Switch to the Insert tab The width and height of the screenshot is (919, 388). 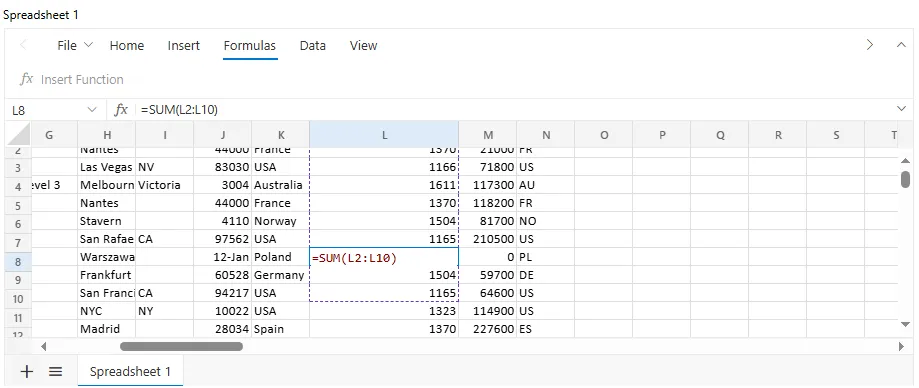point(183,45)
